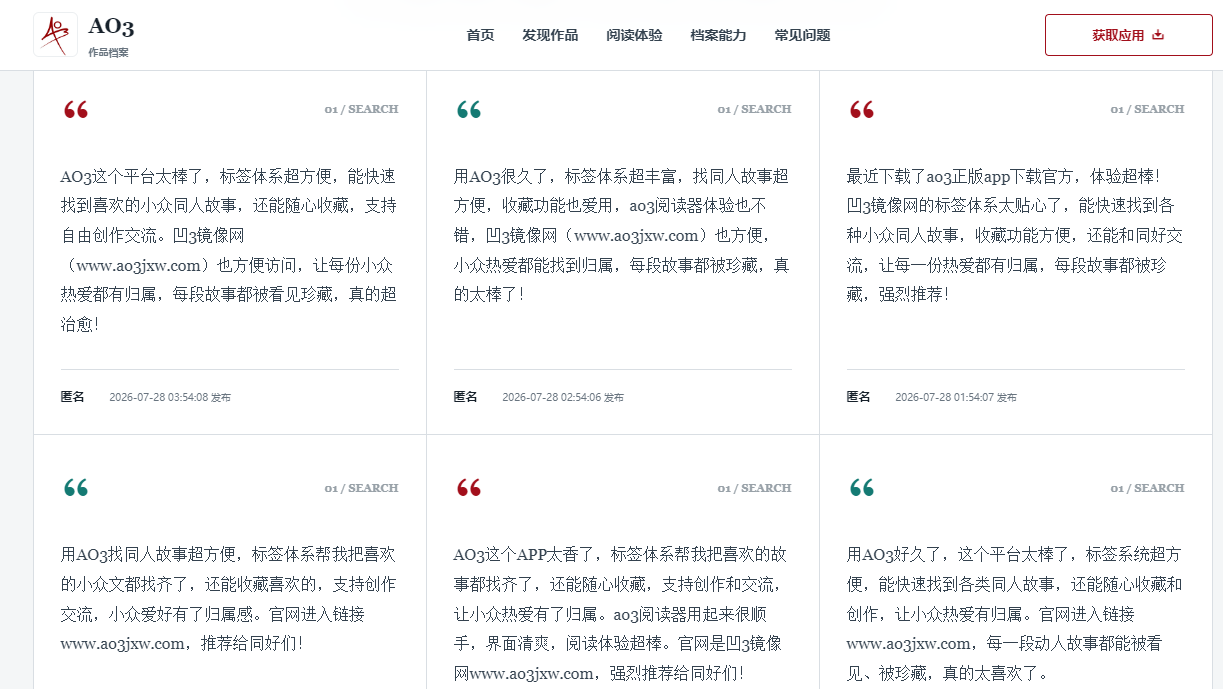Select 档案能力 in the top menu
Viewport: 1223px width, 689px height.
[718, 35]
